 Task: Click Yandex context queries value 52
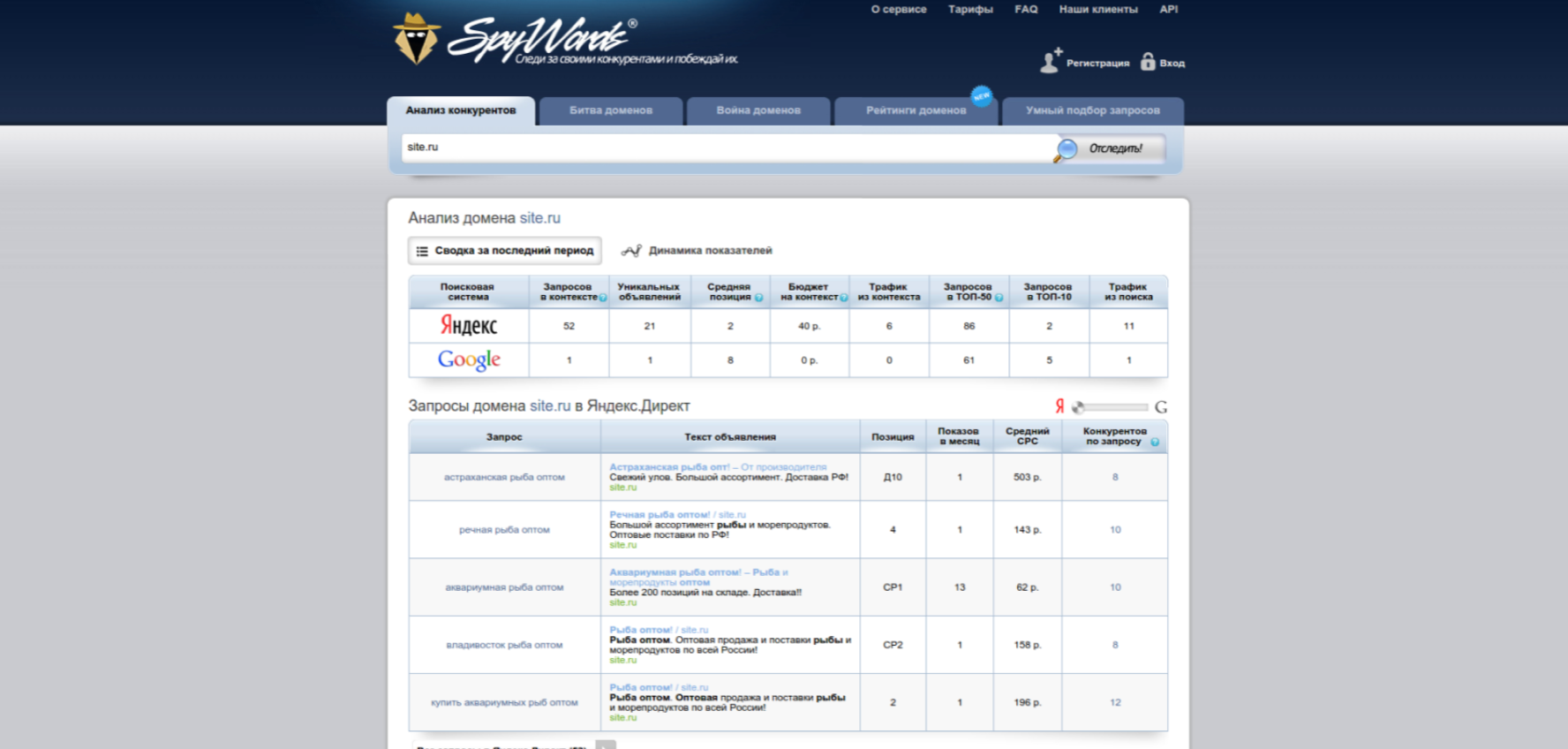(x=569, y=326)
